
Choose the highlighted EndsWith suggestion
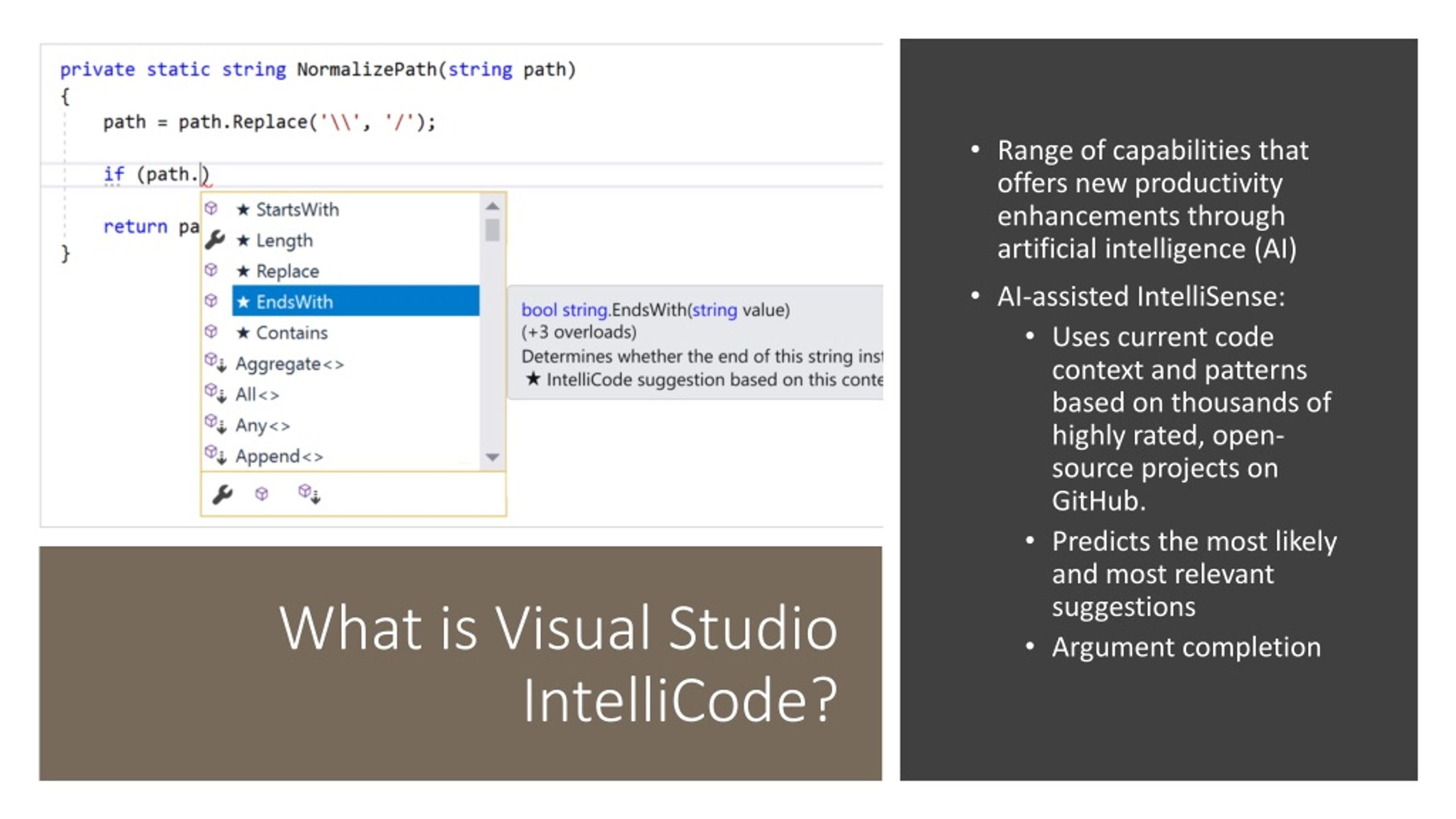[355, 301]
